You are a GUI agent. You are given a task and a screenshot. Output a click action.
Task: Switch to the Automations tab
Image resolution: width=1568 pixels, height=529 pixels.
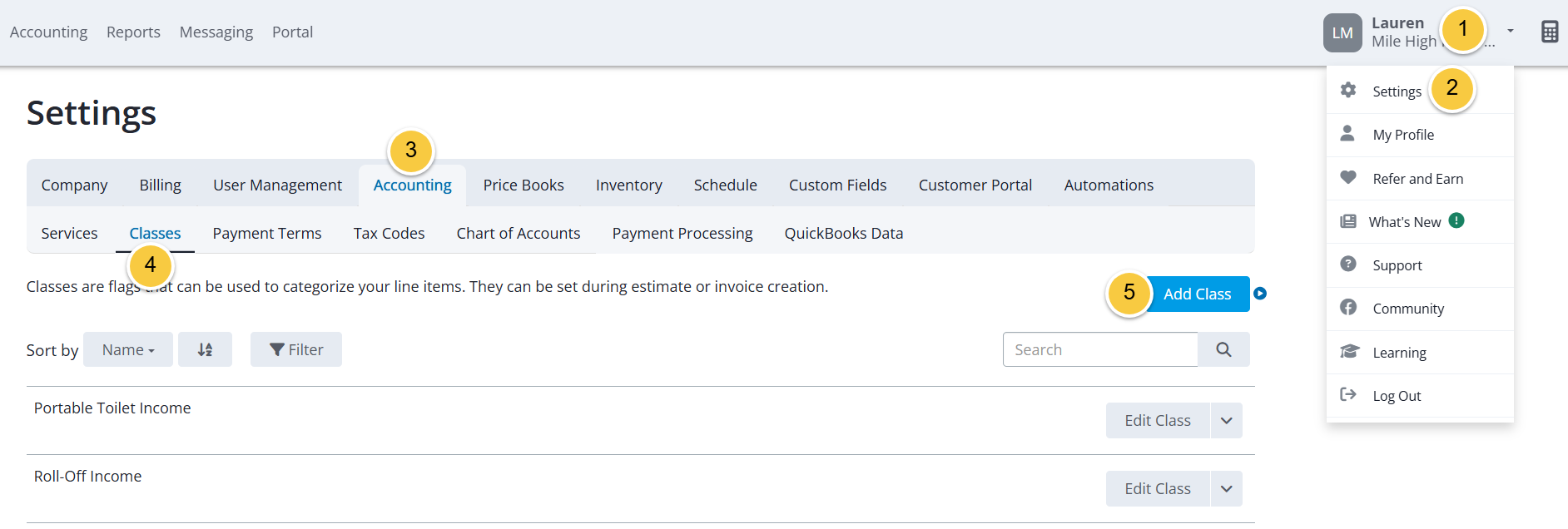tap(1109, 185)
